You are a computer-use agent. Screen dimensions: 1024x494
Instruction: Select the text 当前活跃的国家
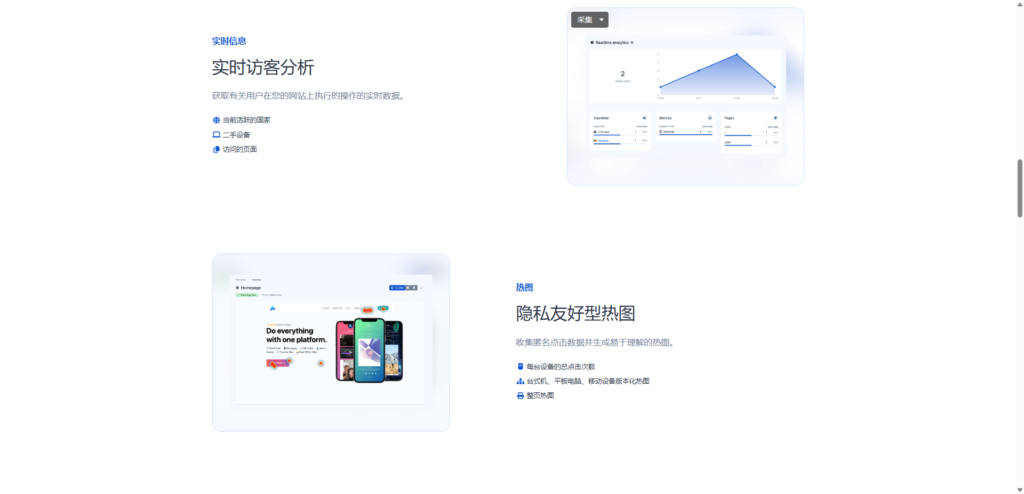[x=246, y=120]
